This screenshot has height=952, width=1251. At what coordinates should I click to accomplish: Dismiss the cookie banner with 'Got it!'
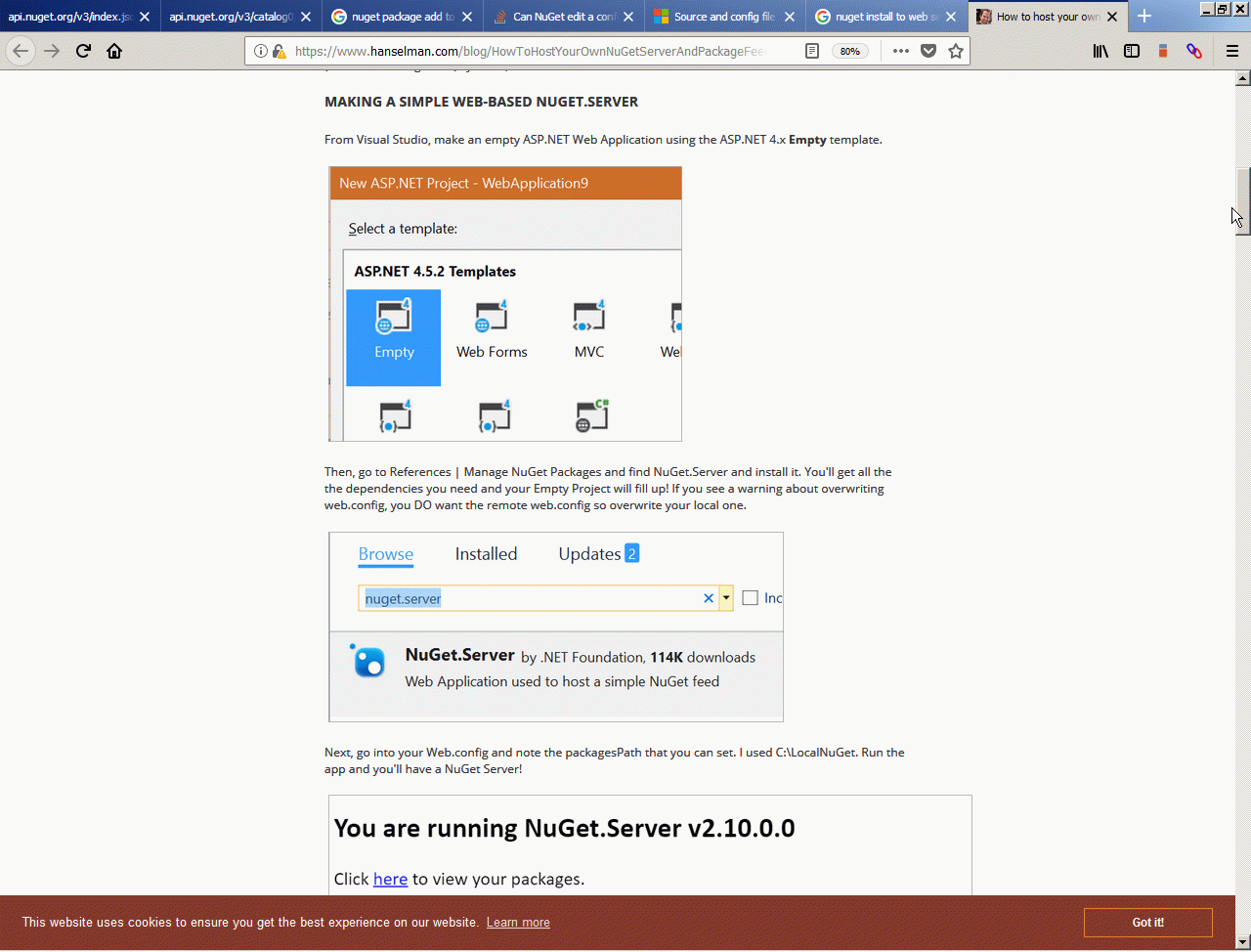pyautogui.click(x=1148, y=923)
